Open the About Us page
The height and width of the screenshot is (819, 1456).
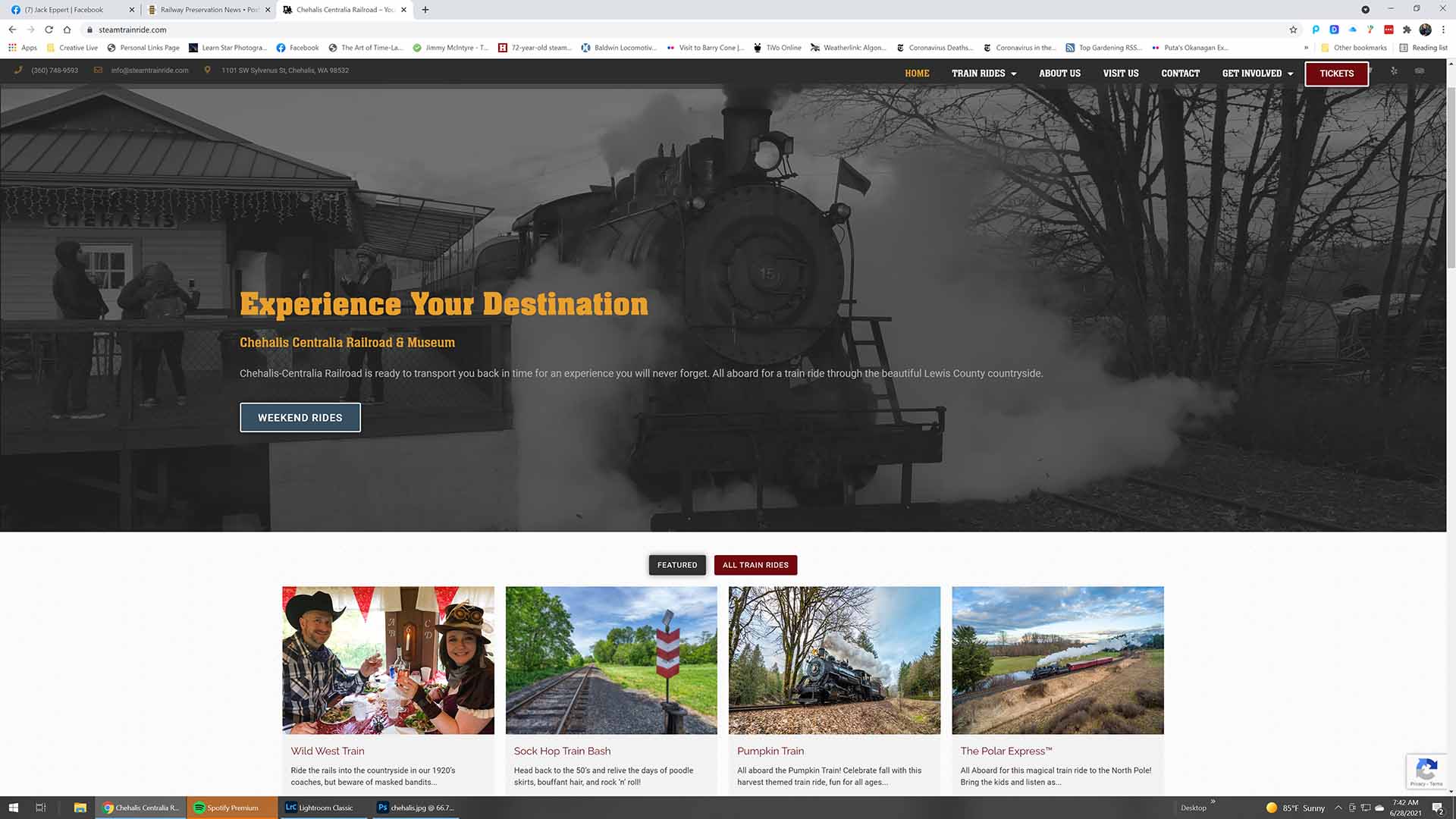1059,74
